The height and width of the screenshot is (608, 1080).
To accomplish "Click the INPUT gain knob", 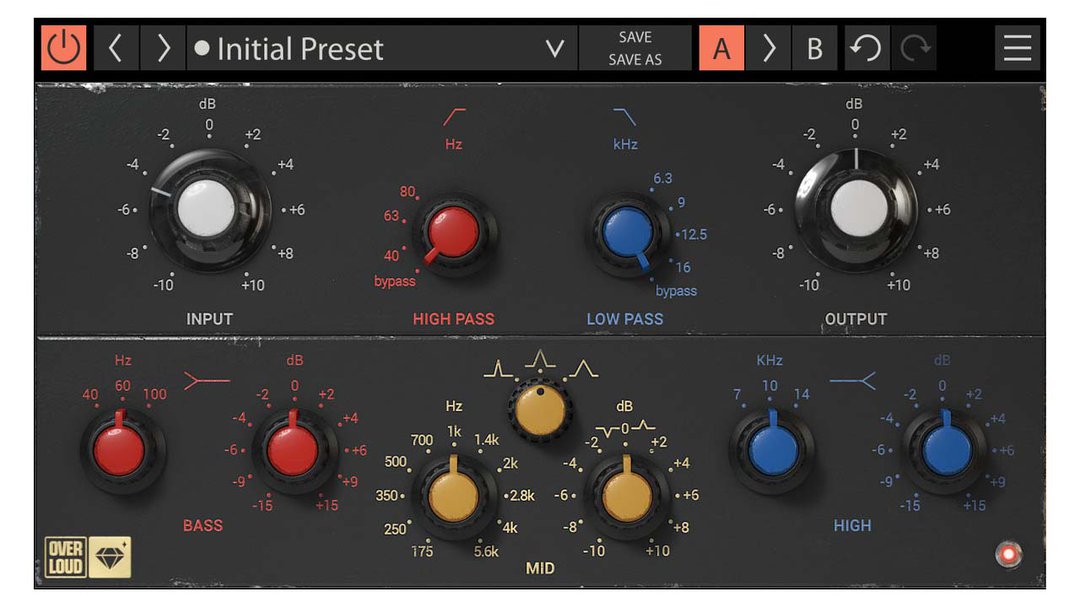I will (x=207, y=210).
